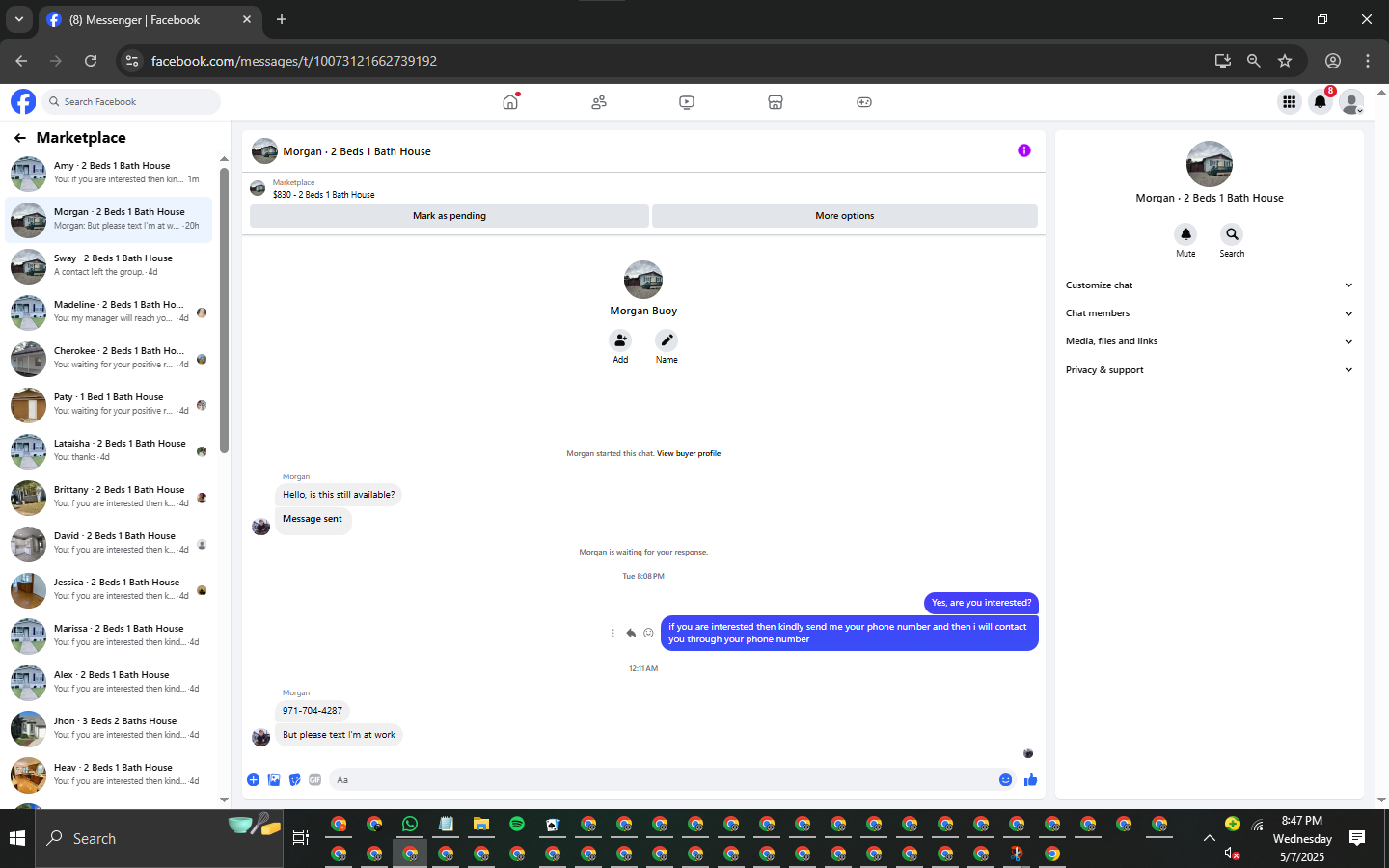Screen dimensions: 1389x868
Task: Mute the Morgan conversation
Action: pos(1185,234)
